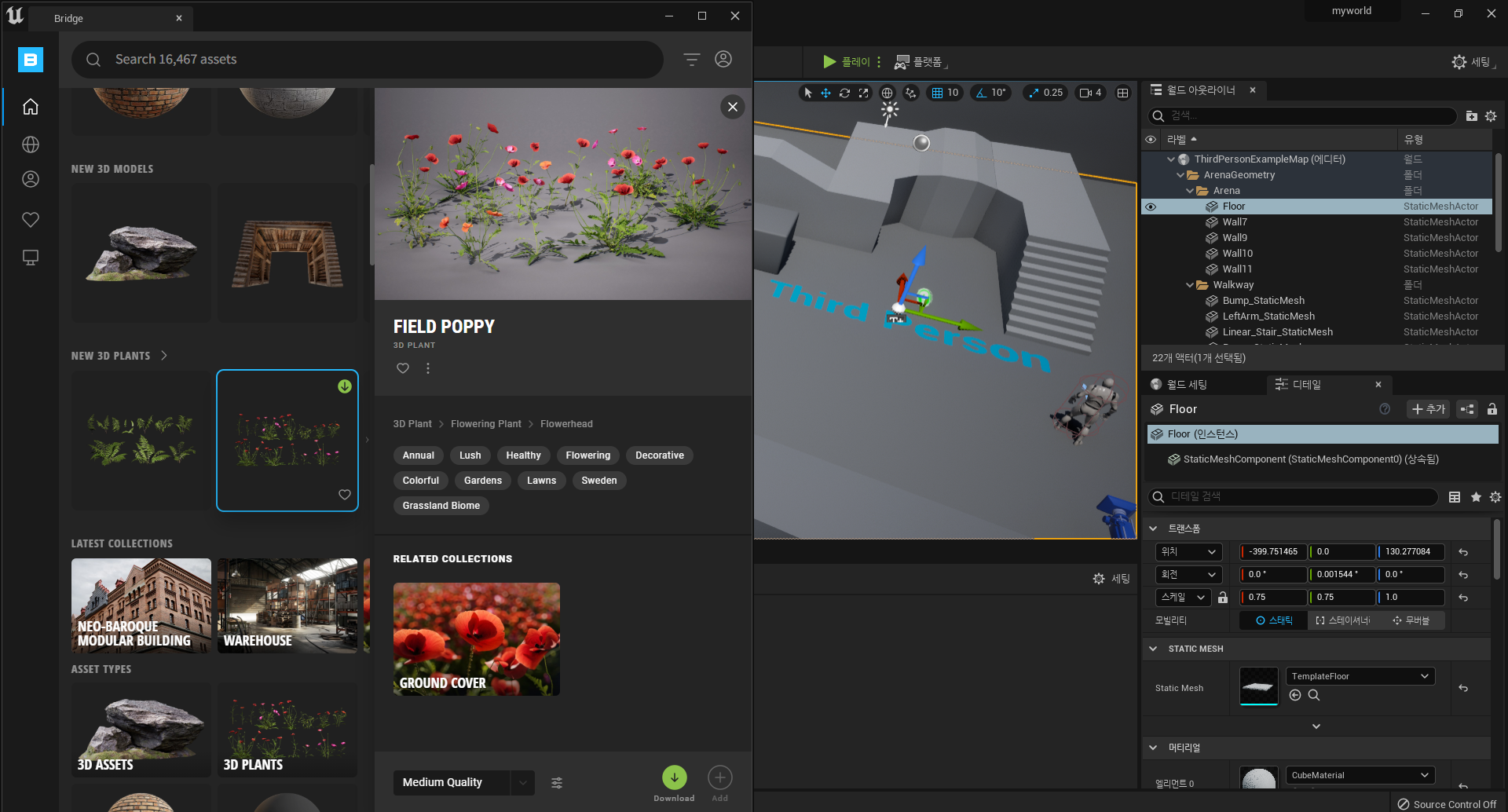The width and height of the screenshot is (1508, 812).
Task: Toggle world/local coordinate system icon
Action: [888, 93]
